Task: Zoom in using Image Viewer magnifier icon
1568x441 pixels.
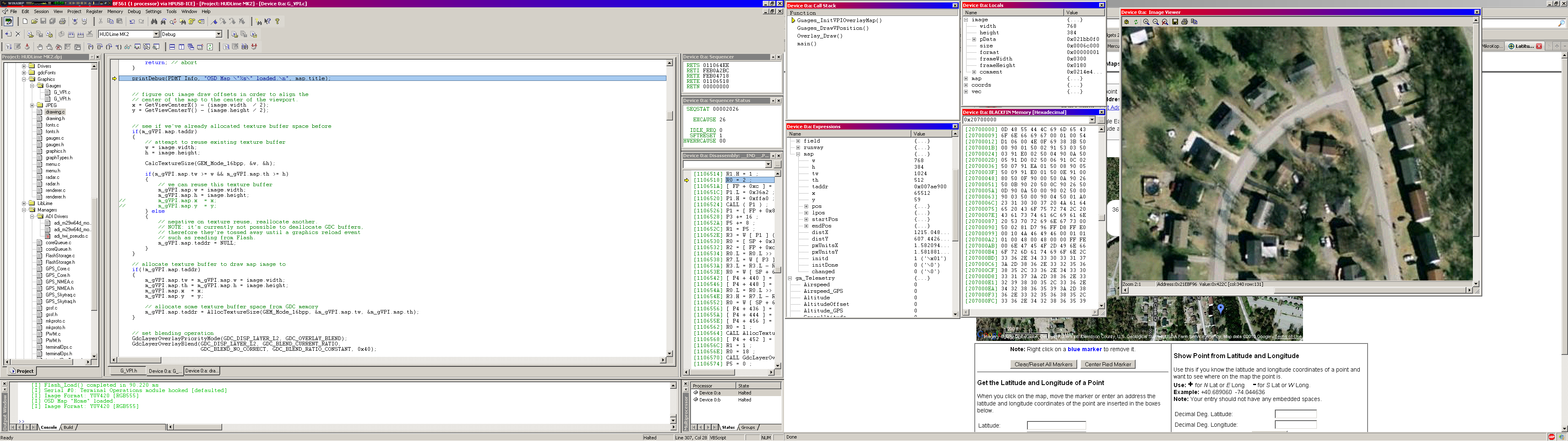Action: pyautogui.click(x=1146, y=22)
